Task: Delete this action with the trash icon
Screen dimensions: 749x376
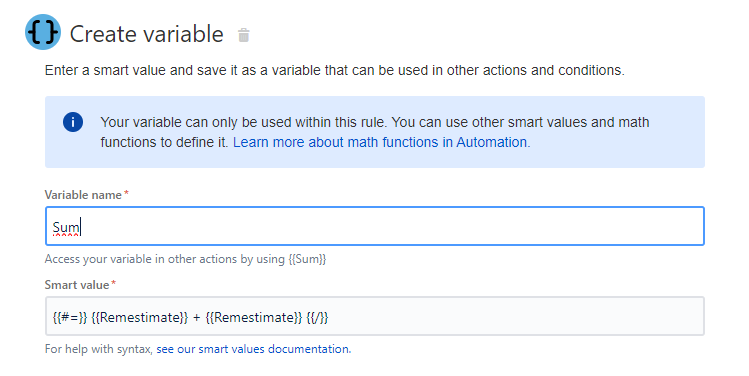Action: pyautogui.click(x=244, y=35)
